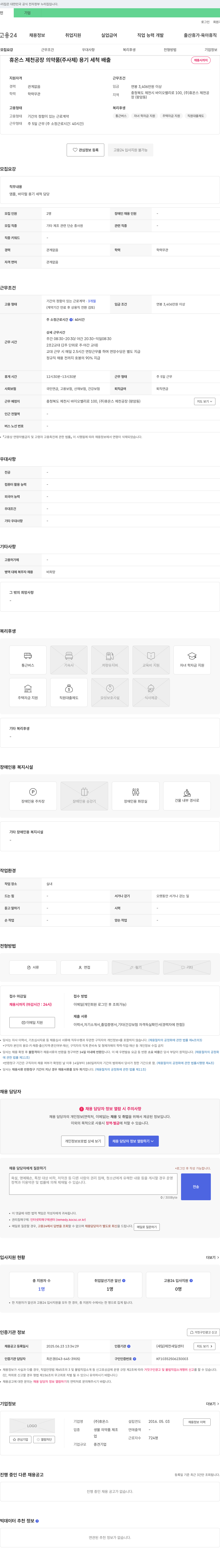Open the 채용정보 menu
The height and width of the screenshot is (1568, 220).
click(37, 35)
